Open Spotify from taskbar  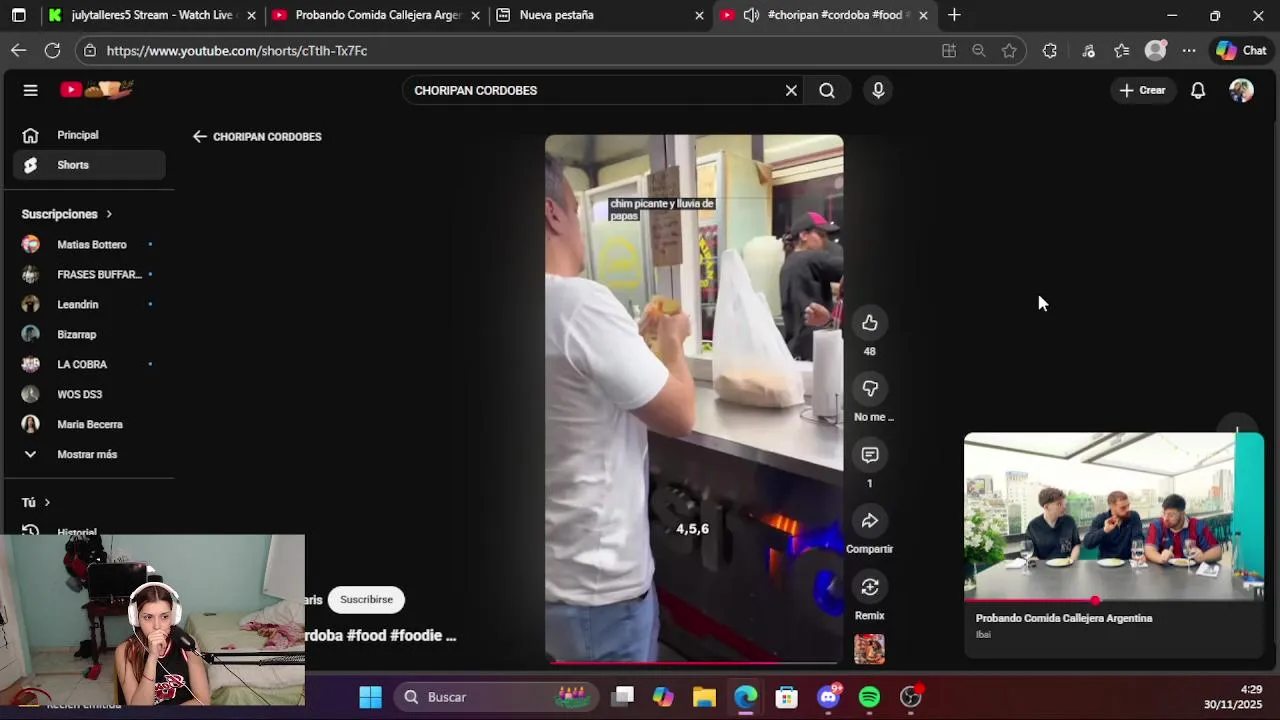[x=869, y=697]
